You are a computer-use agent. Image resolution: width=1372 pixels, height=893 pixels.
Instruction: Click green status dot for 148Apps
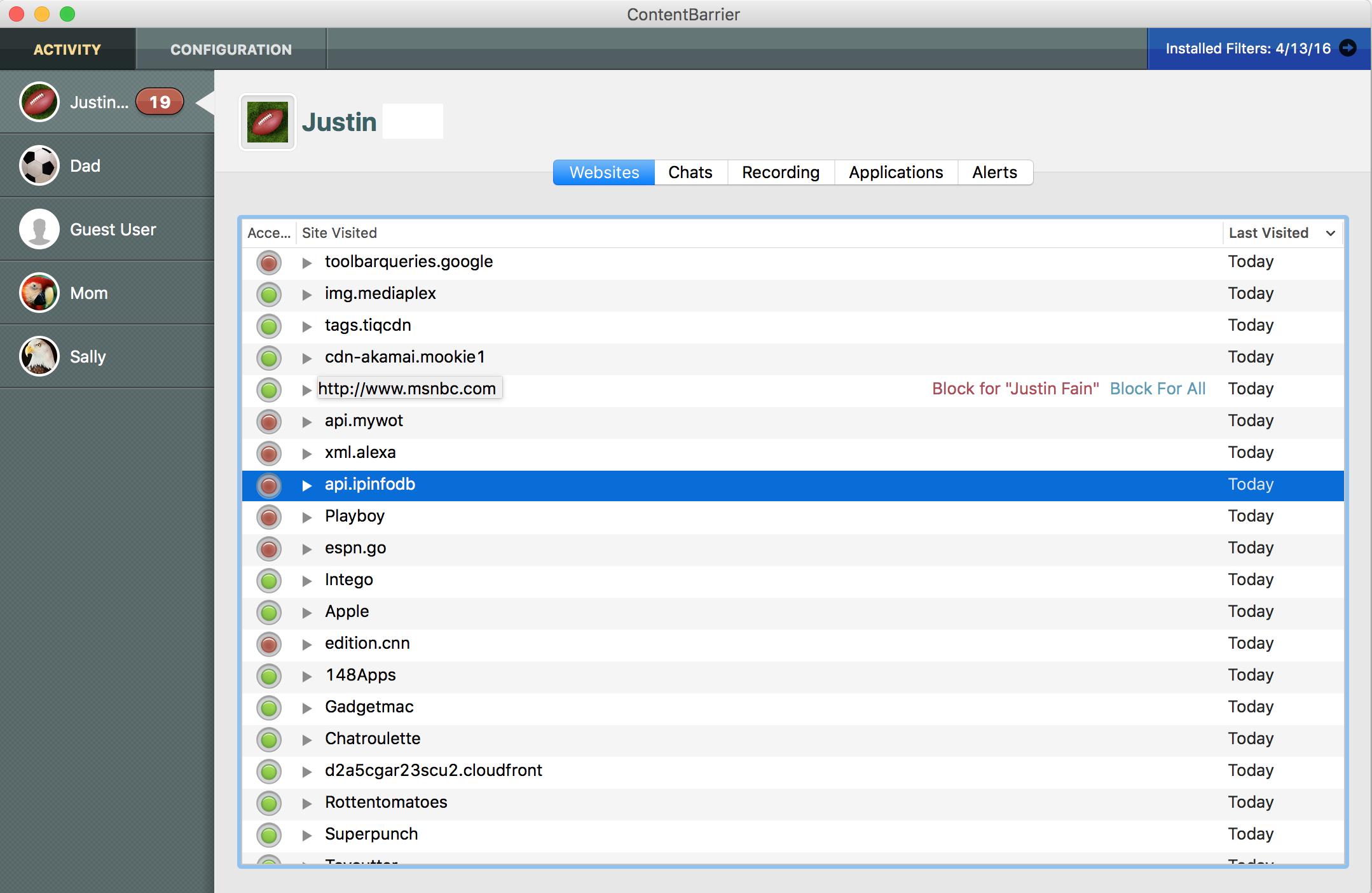(269, 675)
